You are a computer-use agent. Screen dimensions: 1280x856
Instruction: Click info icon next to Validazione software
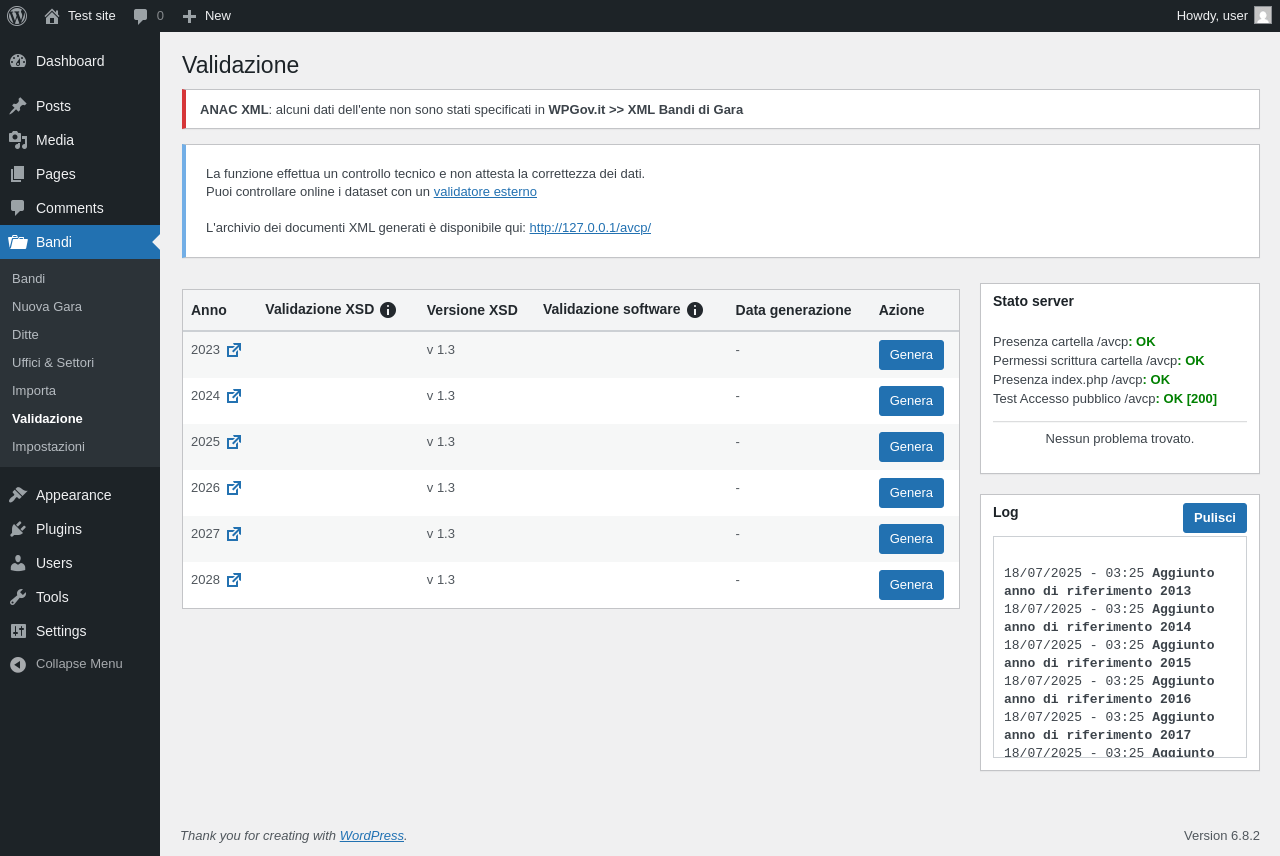(x=695, y=310)
